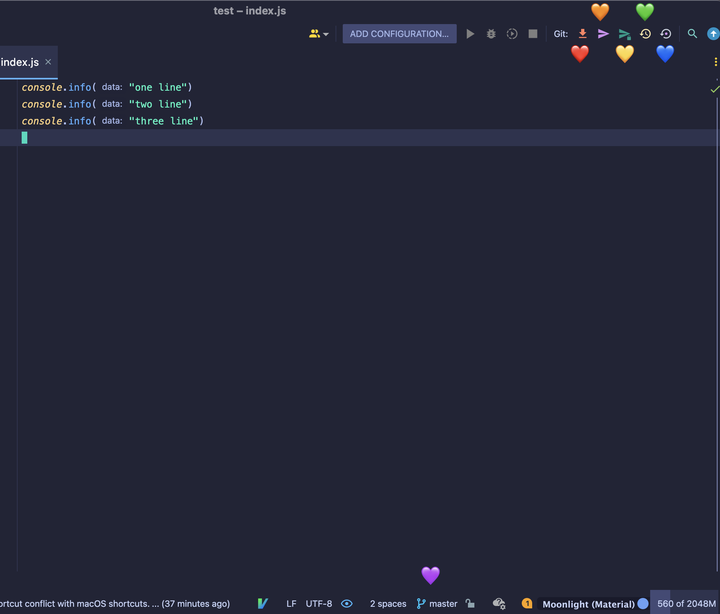Viewport: 720px width, 614px height.
Task: Open Code With Me users dropdown
Action: pyautogui.click(x=319, y=34)
